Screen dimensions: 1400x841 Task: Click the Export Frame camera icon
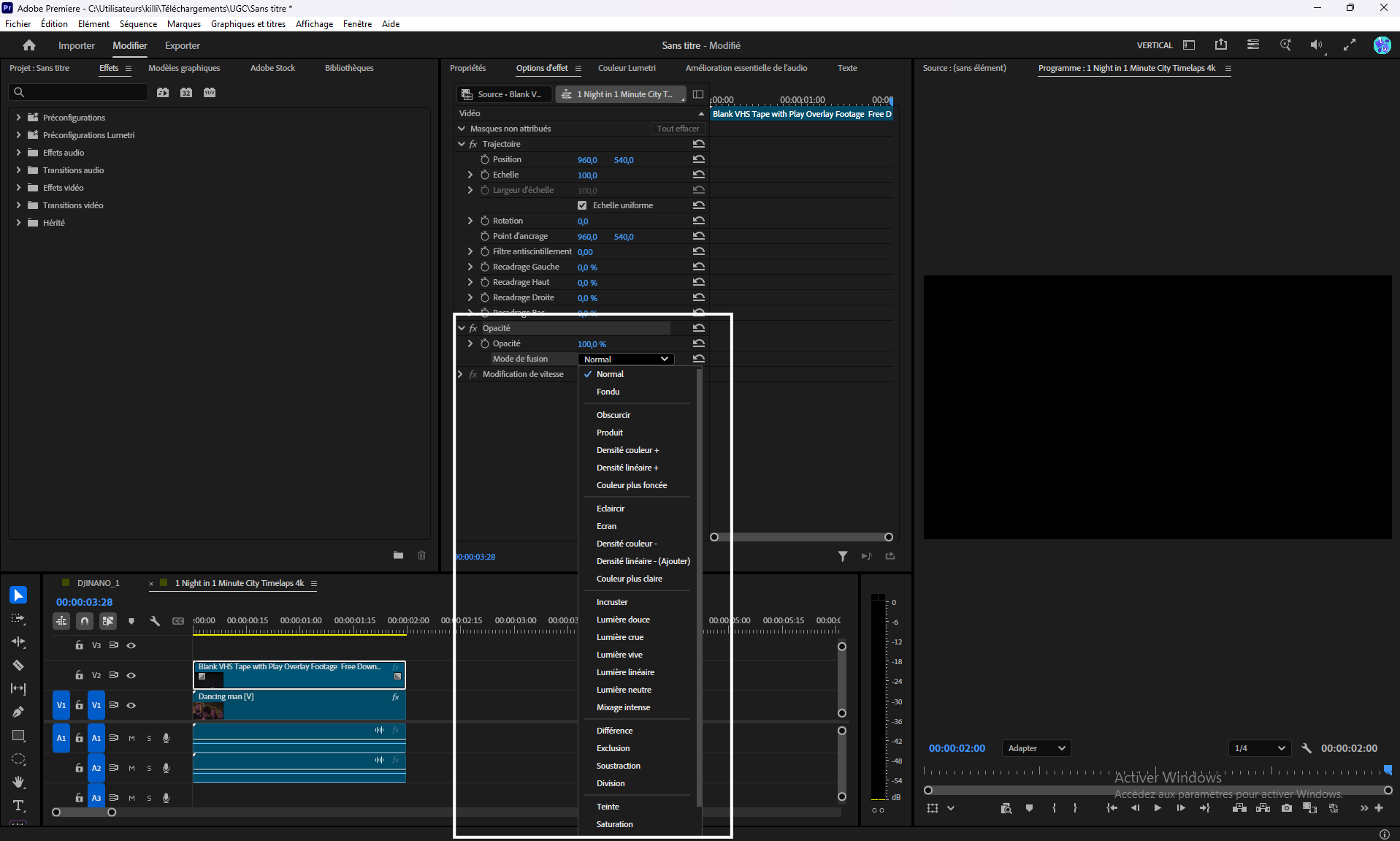[1287, 808]
